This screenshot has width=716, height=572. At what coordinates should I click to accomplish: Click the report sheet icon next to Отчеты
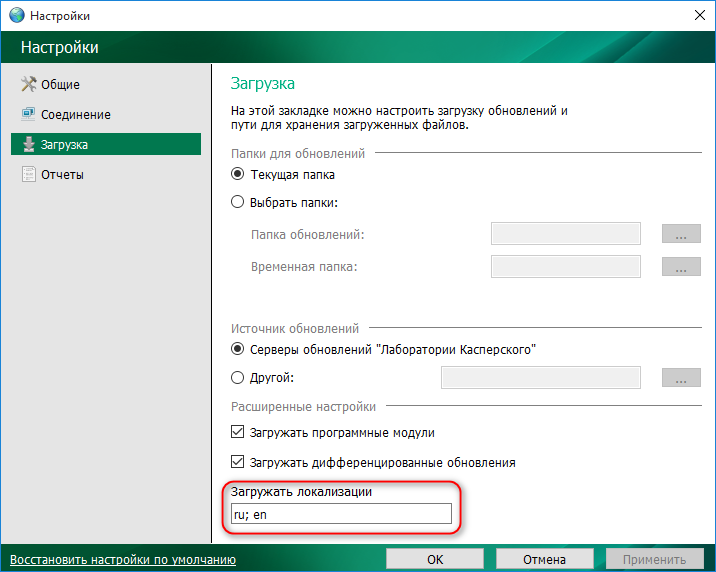[x=28, y=174]
